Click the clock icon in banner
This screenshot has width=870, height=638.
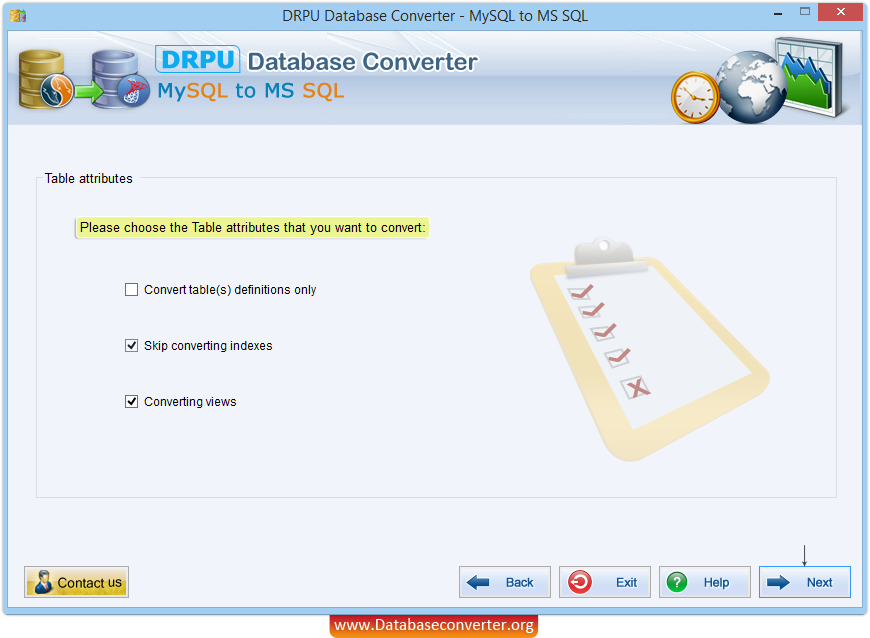point(695,97)
